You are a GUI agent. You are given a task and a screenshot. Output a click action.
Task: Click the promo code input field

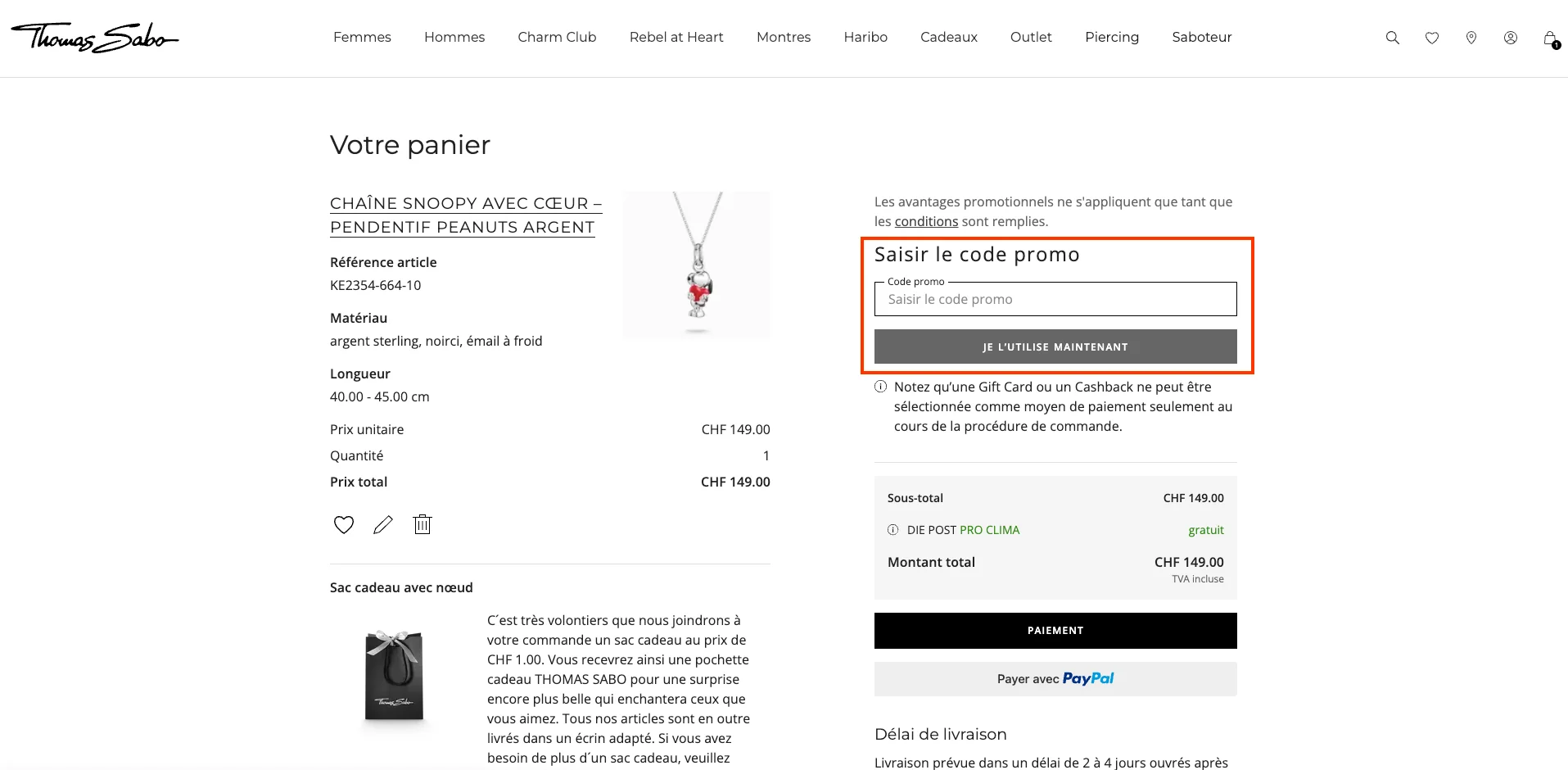pos(1055,299)
